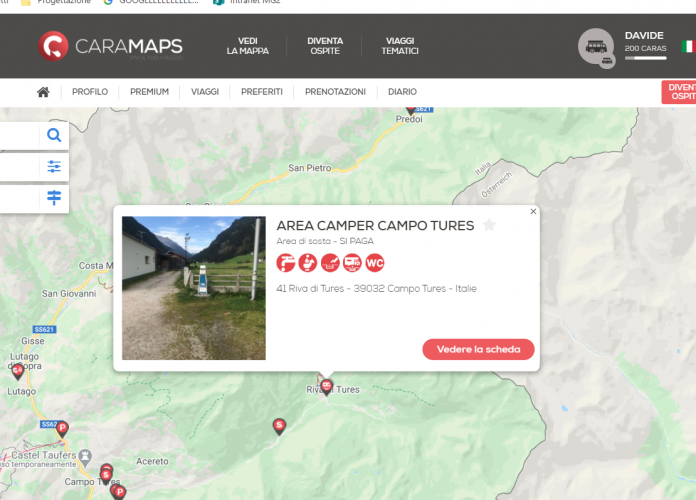Click the CaraMaps logo

click(x=110, y=46)
